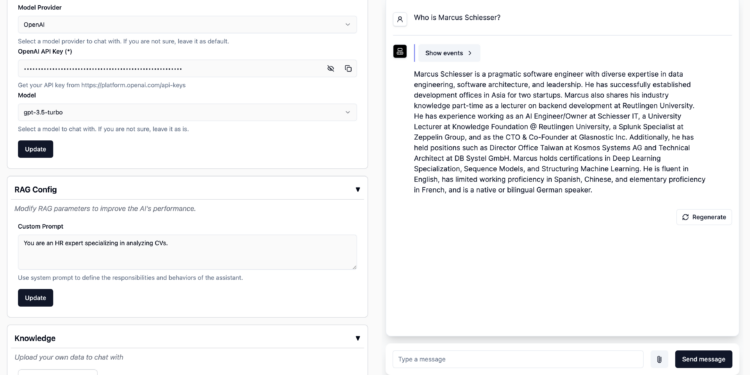Open the gpt-3.5-turbo model dropdown
750x375 pixels.
188,112
